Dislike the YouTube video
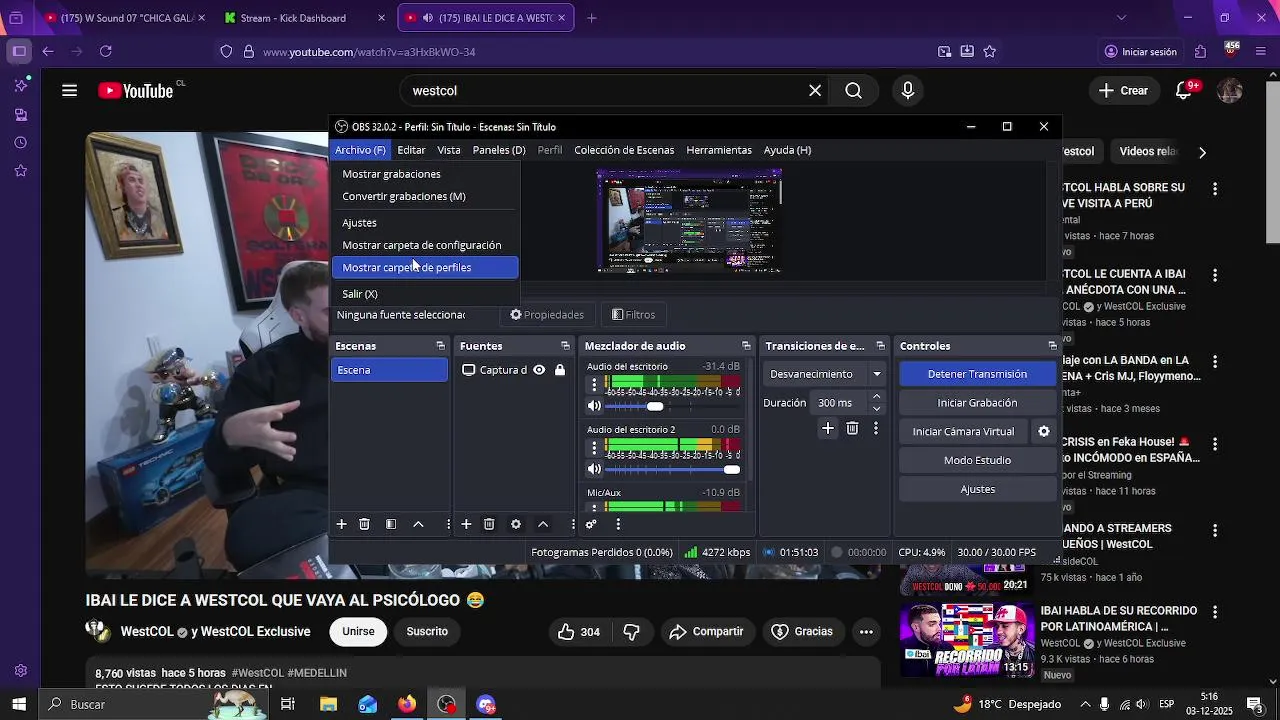 [631, 632]
